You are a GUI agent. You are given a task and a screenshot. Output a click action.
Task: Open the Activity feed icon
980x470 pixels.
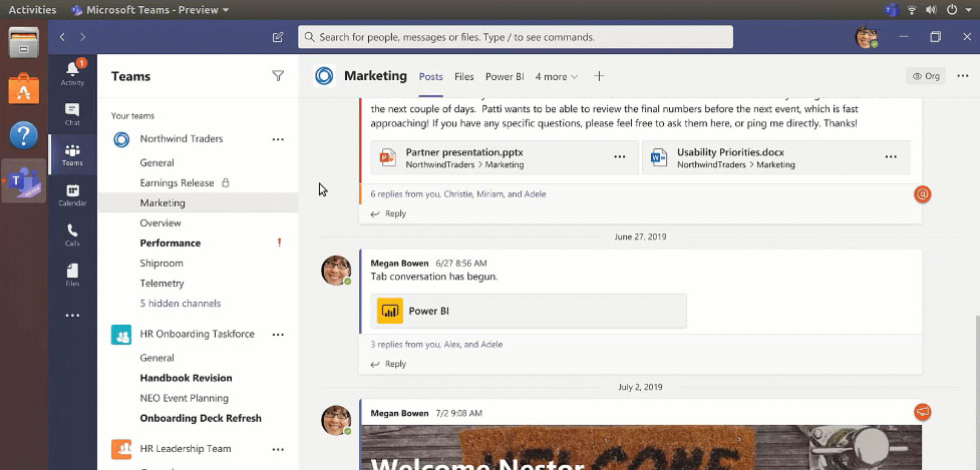click(72, 73)
